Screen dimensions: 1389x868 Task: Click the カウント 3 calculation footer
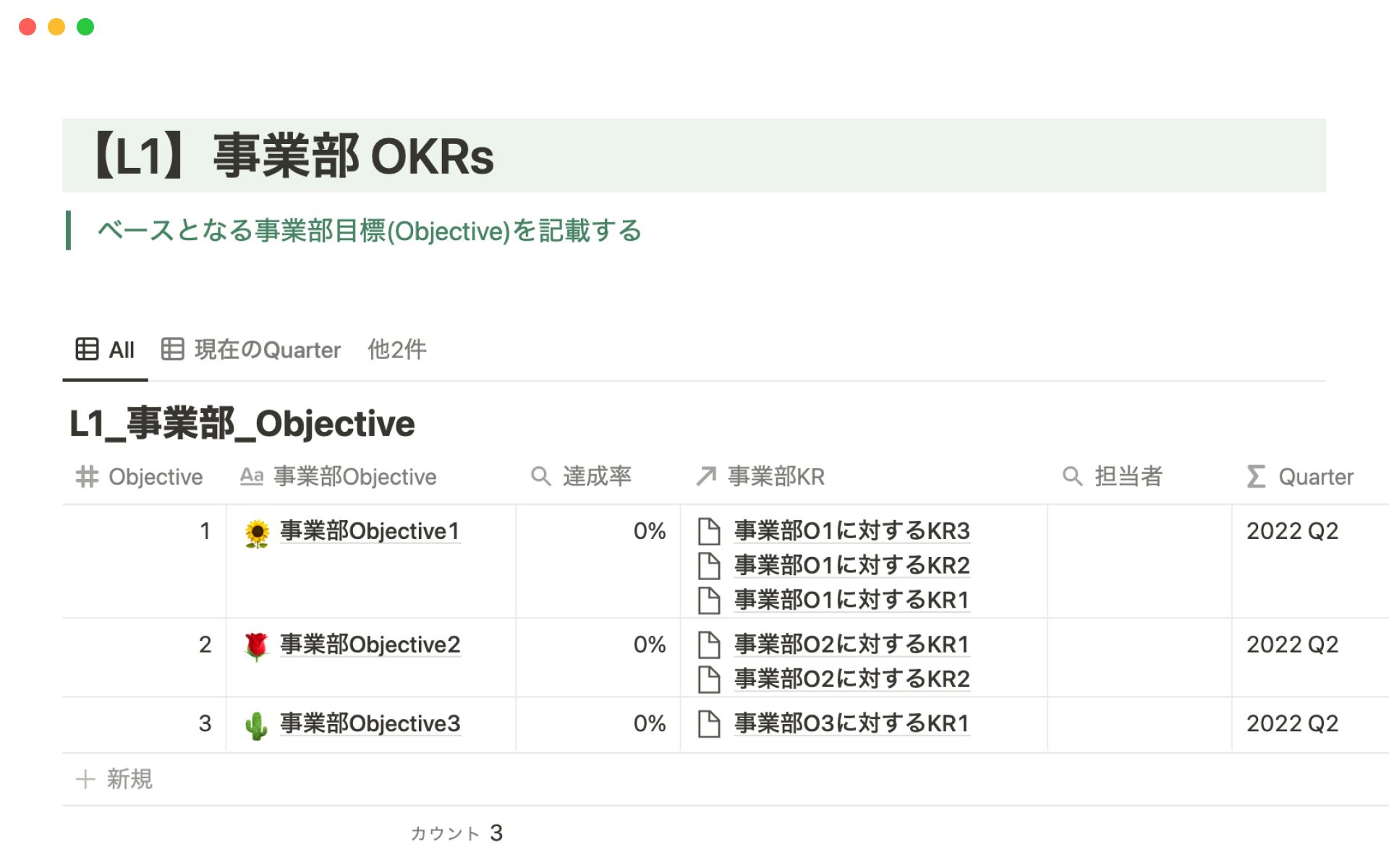(x=457, y=833)
